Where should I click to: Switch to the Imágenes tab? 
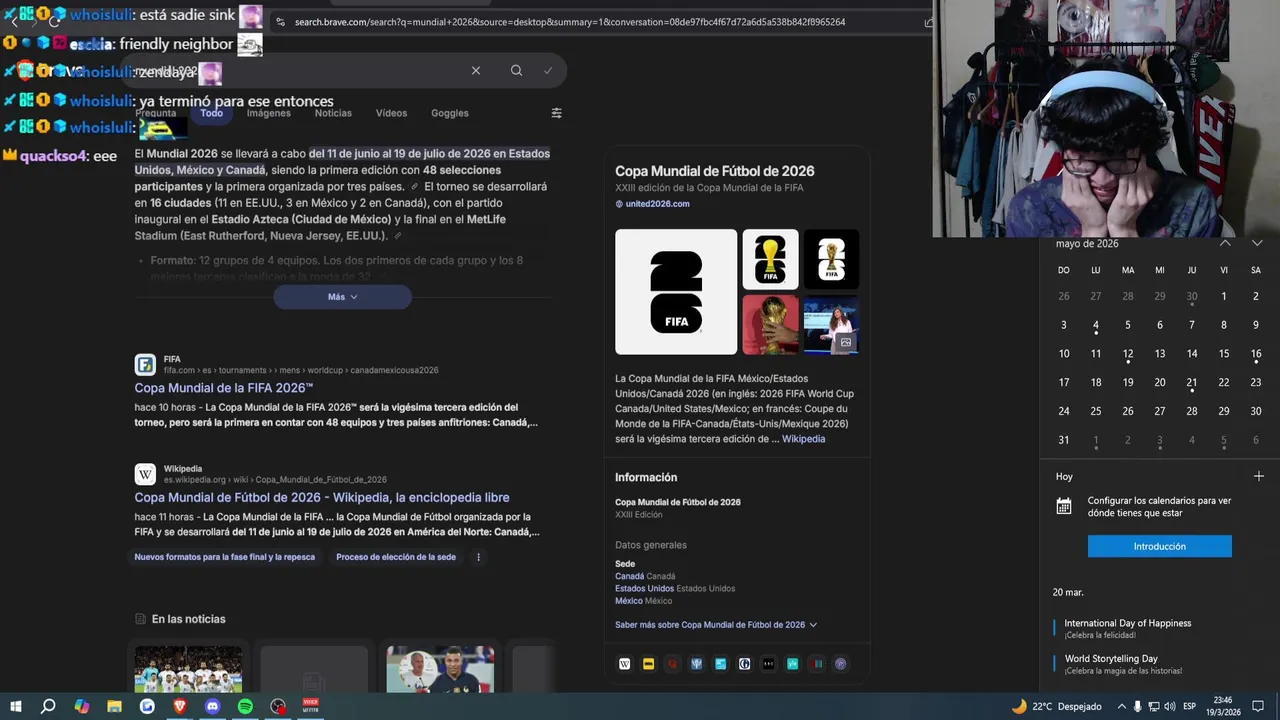point(269,113)
